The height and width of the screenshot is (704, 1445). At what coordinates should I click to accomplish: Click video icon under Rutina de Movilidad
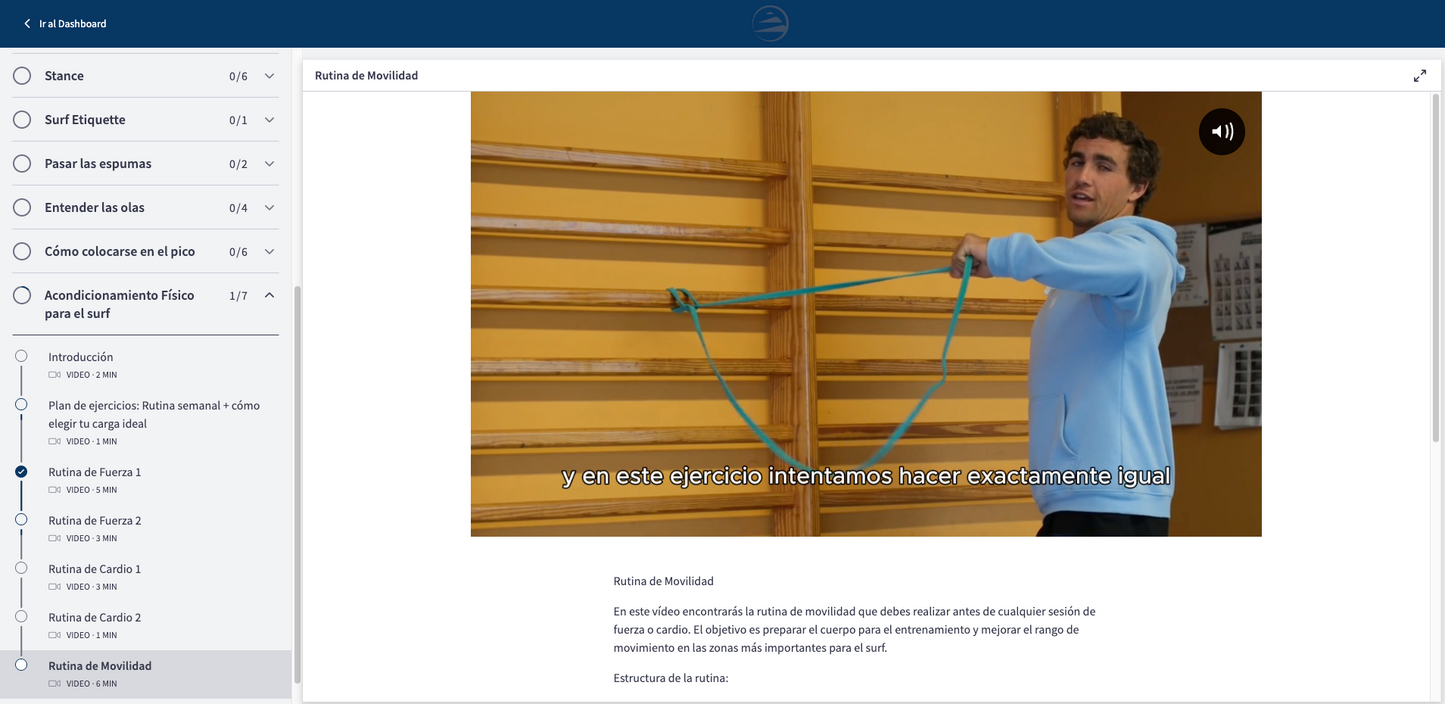point(54,684)
